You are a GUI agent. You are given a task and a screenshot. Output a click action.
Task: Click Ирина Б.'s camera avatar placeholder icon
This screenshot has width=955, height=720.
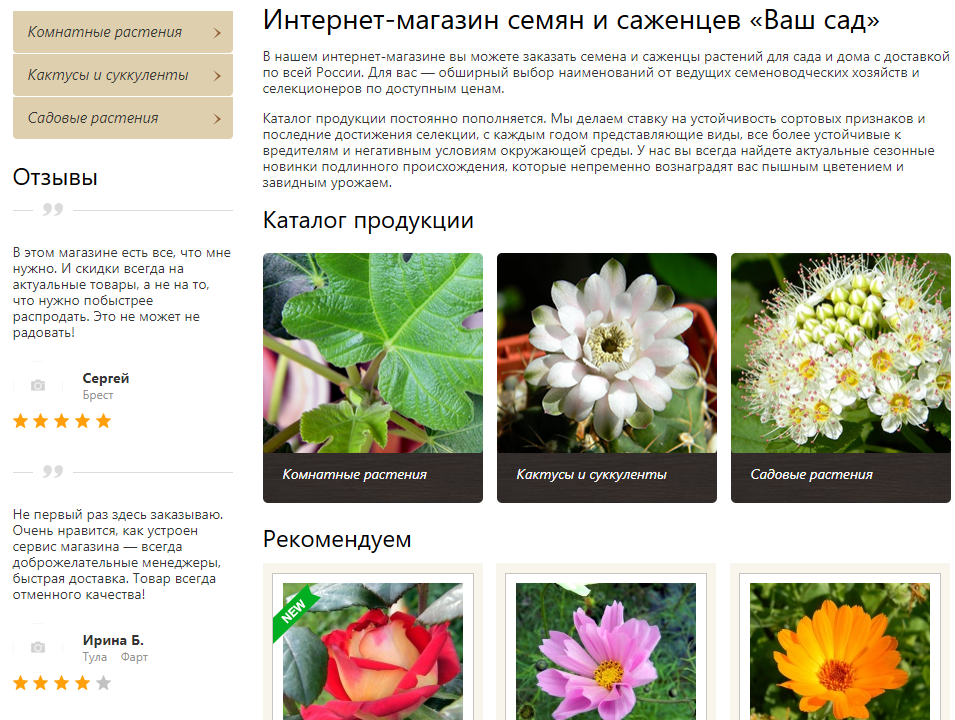(x=38, y=648)
